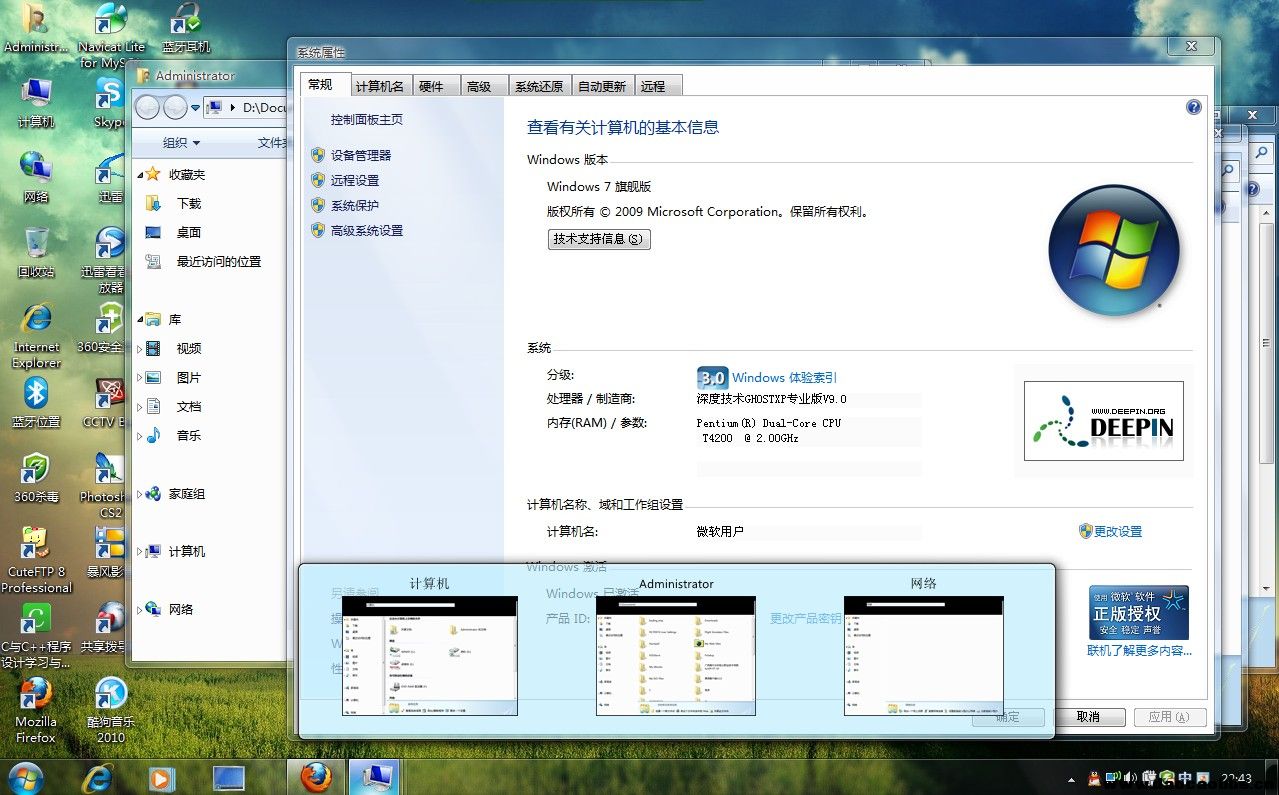The height and width of the screenshot is (795, 1279).
Task: Open the 蓝牙位置 Bluetooth desktop icon
Action: coord(36,394)
